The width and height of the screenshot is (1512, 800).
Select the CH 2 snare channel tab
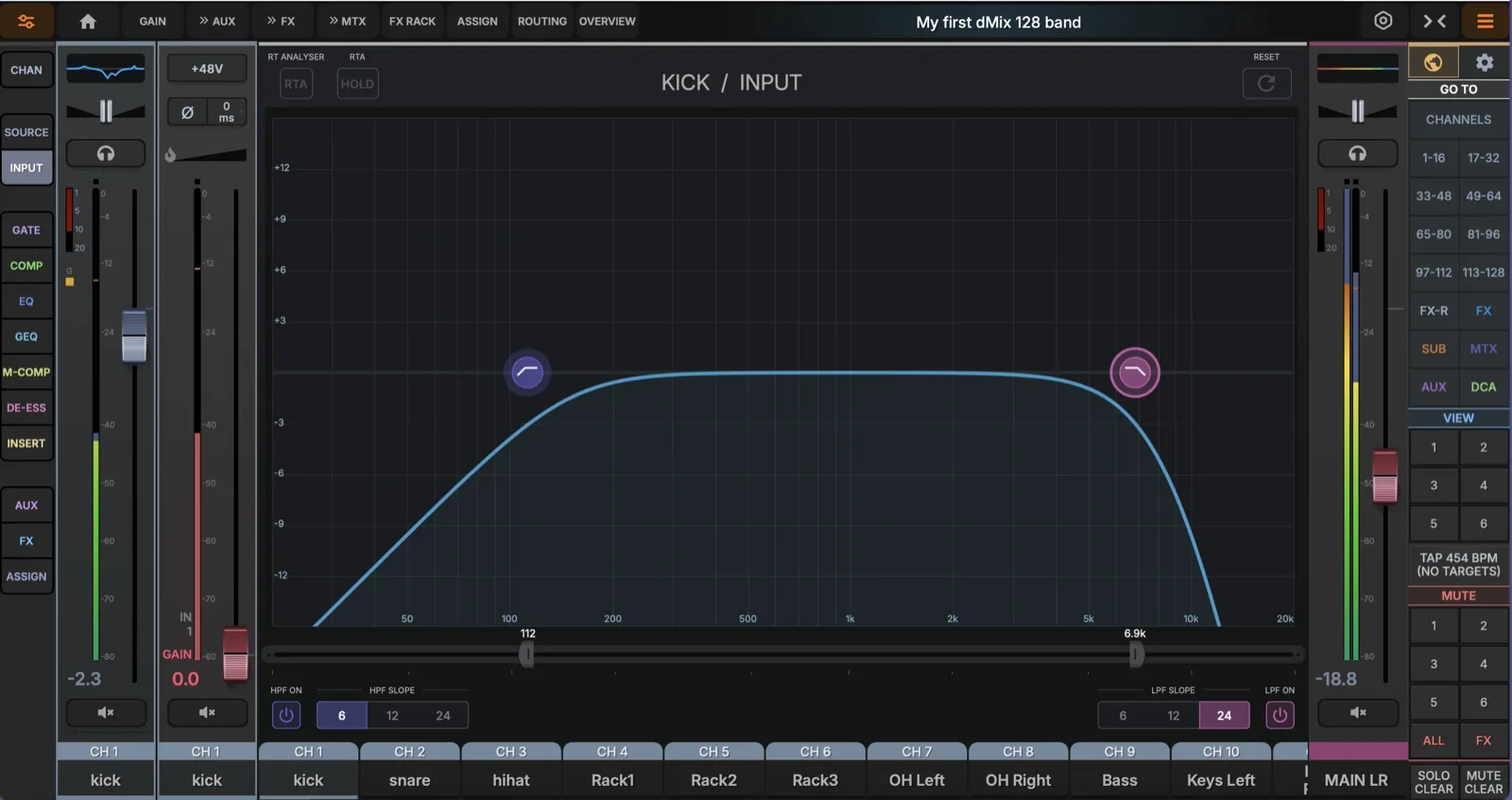point(409,769)
